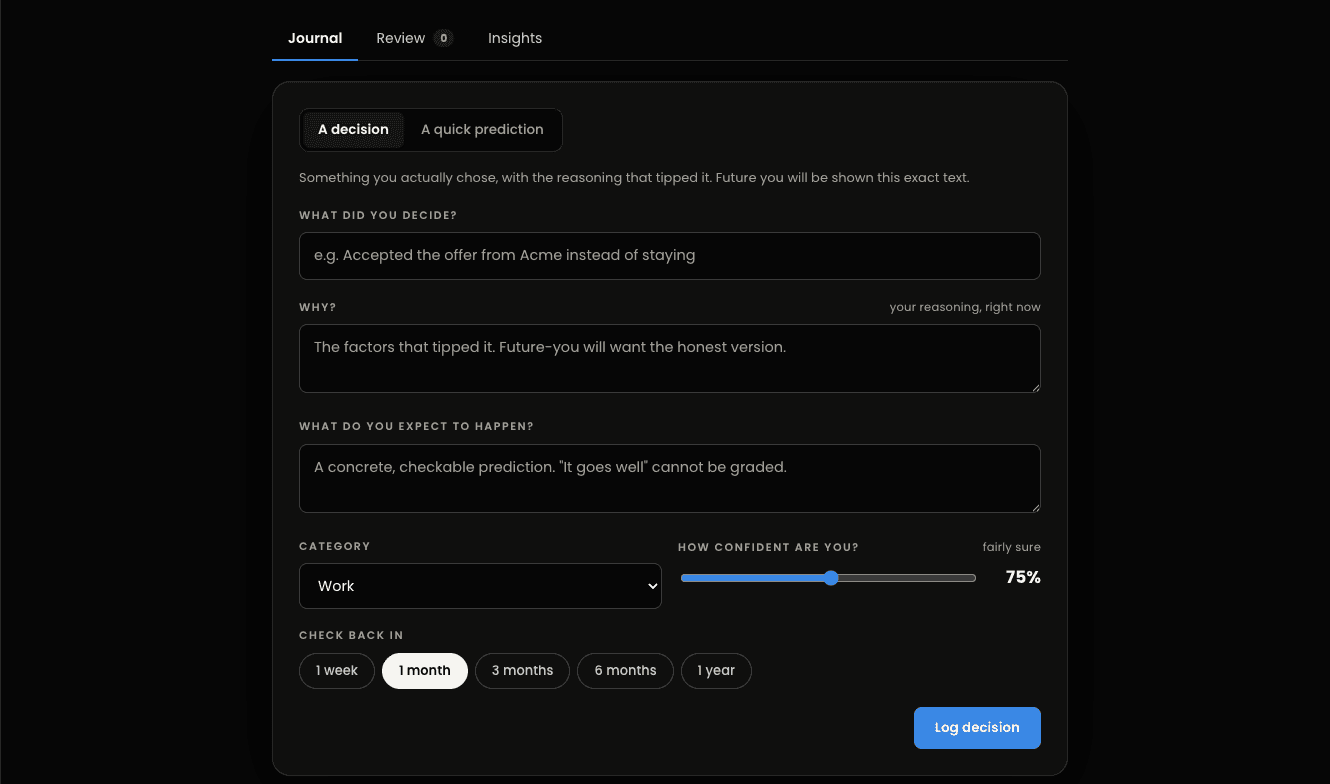Select the 'A decision' entry type
The height and width of the screenshot is (784, 1330).
coord(354,130)
